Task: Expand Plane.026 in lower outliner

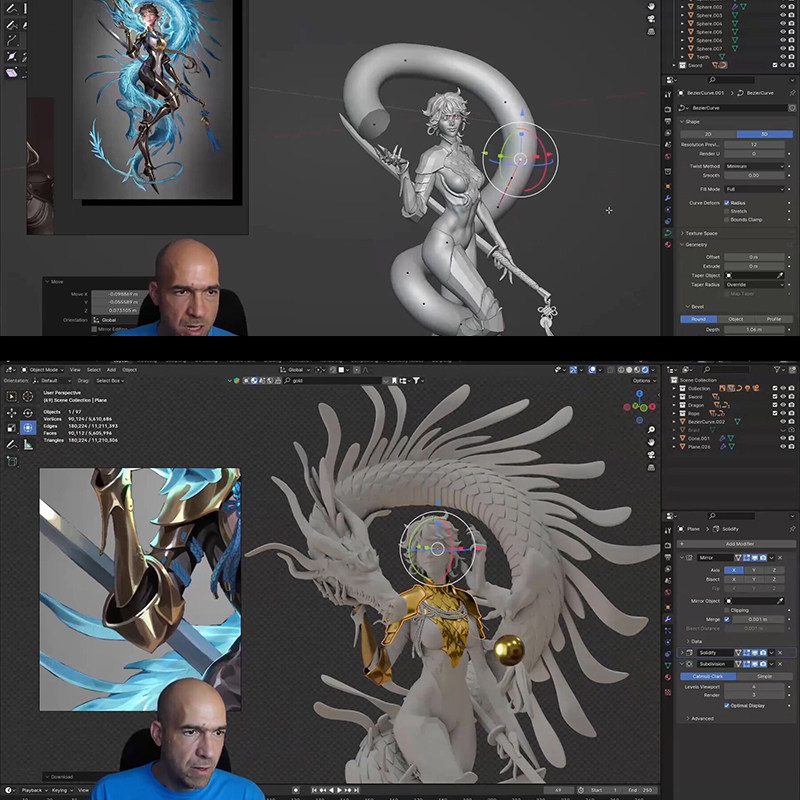Action: [x=674, y=446]
